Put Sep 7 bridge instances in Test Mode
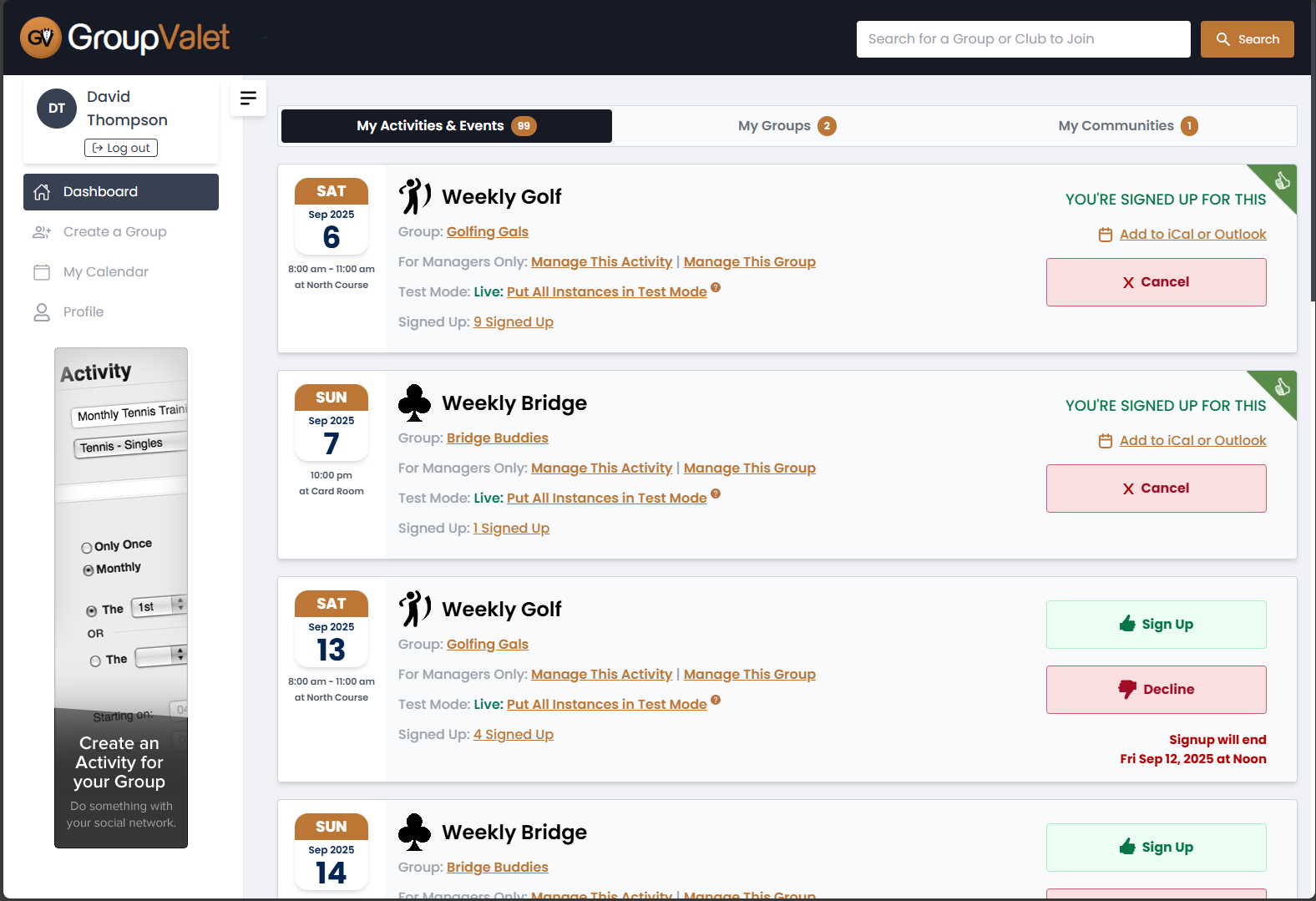This screenshot has height=901, width=1316. pos(607,499)
